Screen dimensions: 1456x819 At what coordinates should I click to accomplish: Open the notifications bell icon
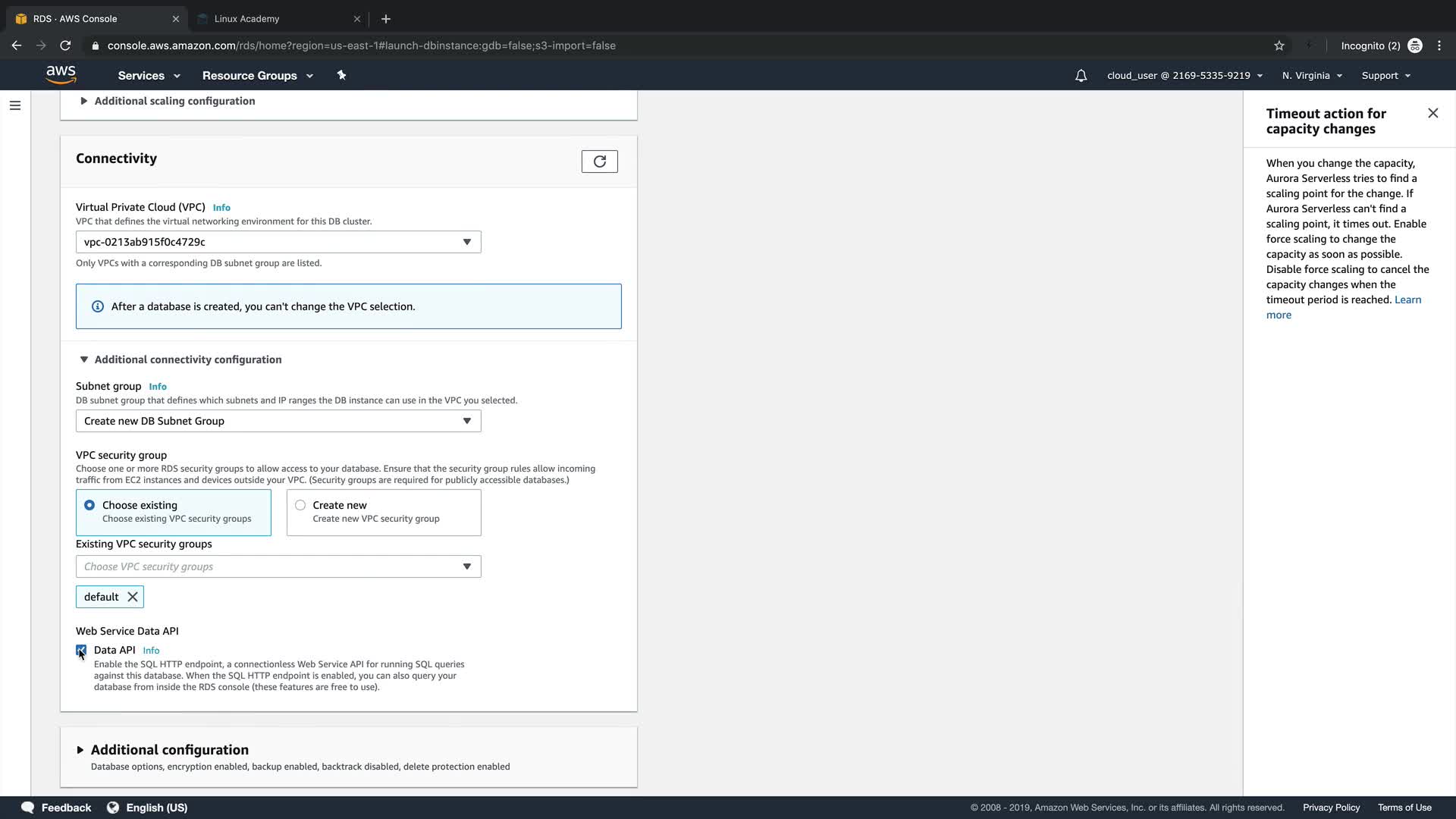pyautogui.click(x=1081, y=75)
